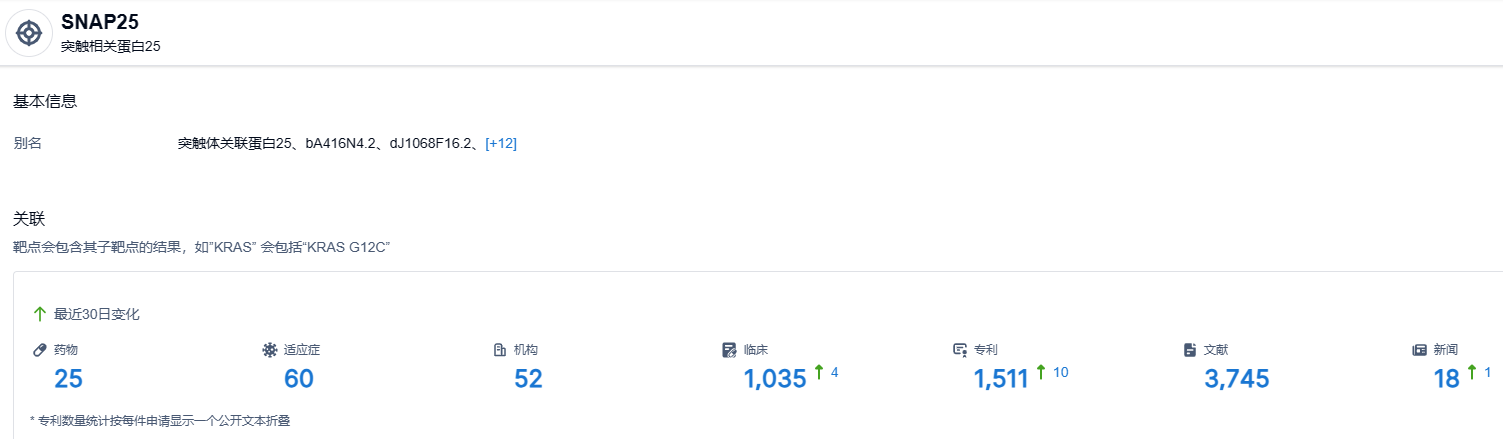Click the clinical trial icon beside 临床
The image size is (1503, 439).
729,350
